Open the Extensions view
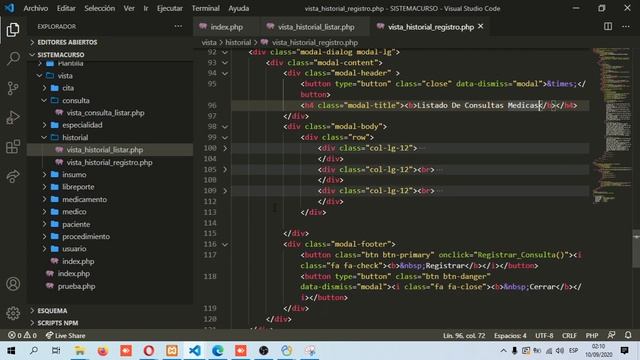 [13, 147]
